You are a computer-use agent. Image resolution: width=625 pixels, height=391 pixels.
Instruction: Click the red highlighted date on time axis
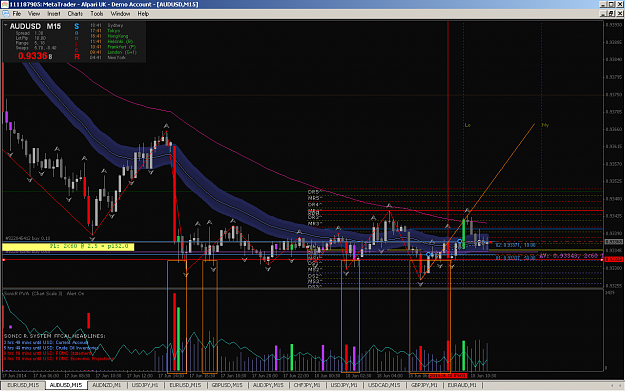[447, 375]
